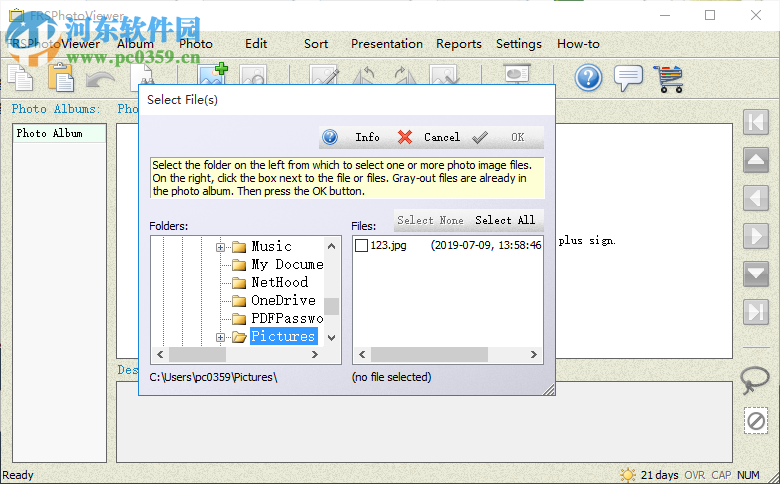This screenshot has height=484, width=780.
Task: Click the Rotate left toolbar icon
Action: (364, 75)
